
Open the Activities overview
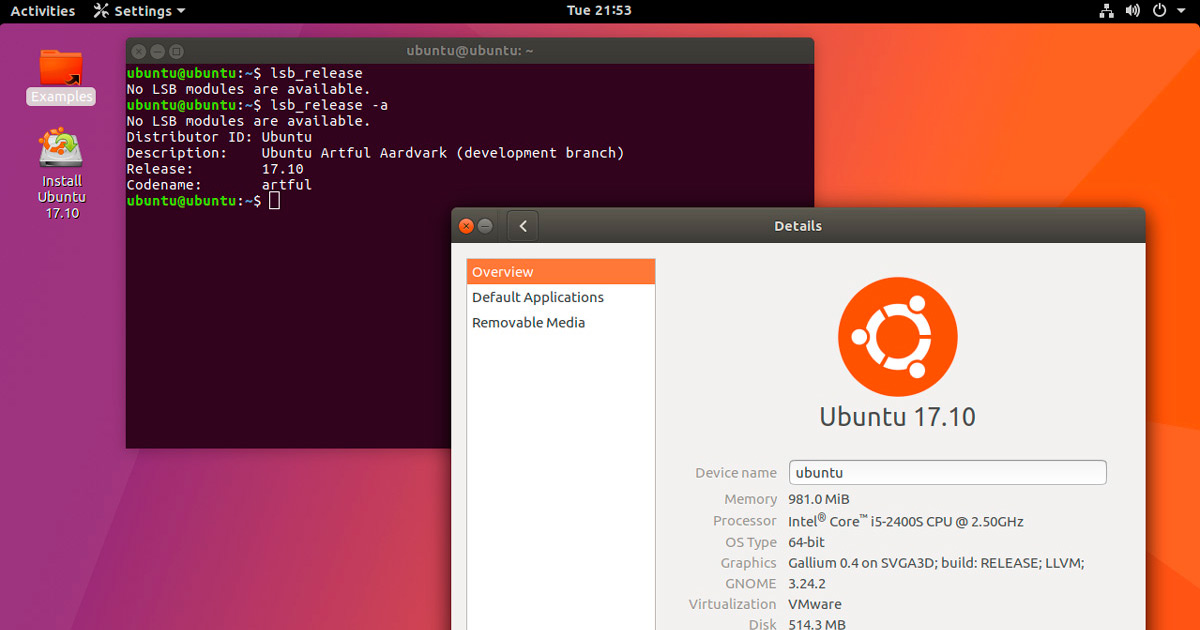[x=40, y=11]
